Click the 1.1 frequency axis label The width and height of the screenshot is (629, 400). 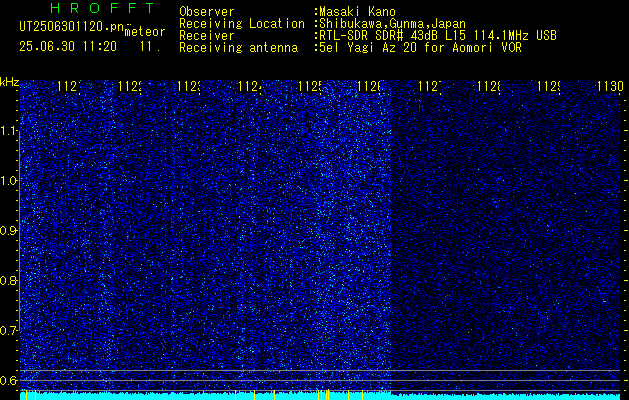click(x=8, y=131)
